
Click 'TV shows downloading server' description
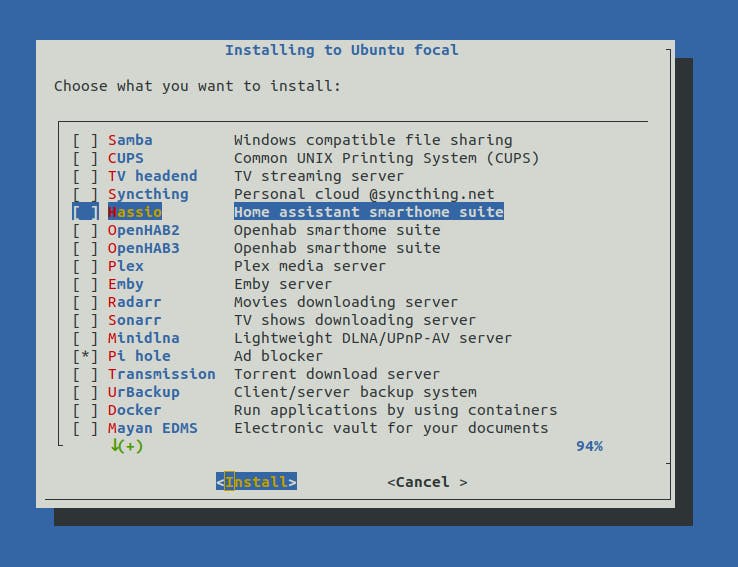coord(355,320)
